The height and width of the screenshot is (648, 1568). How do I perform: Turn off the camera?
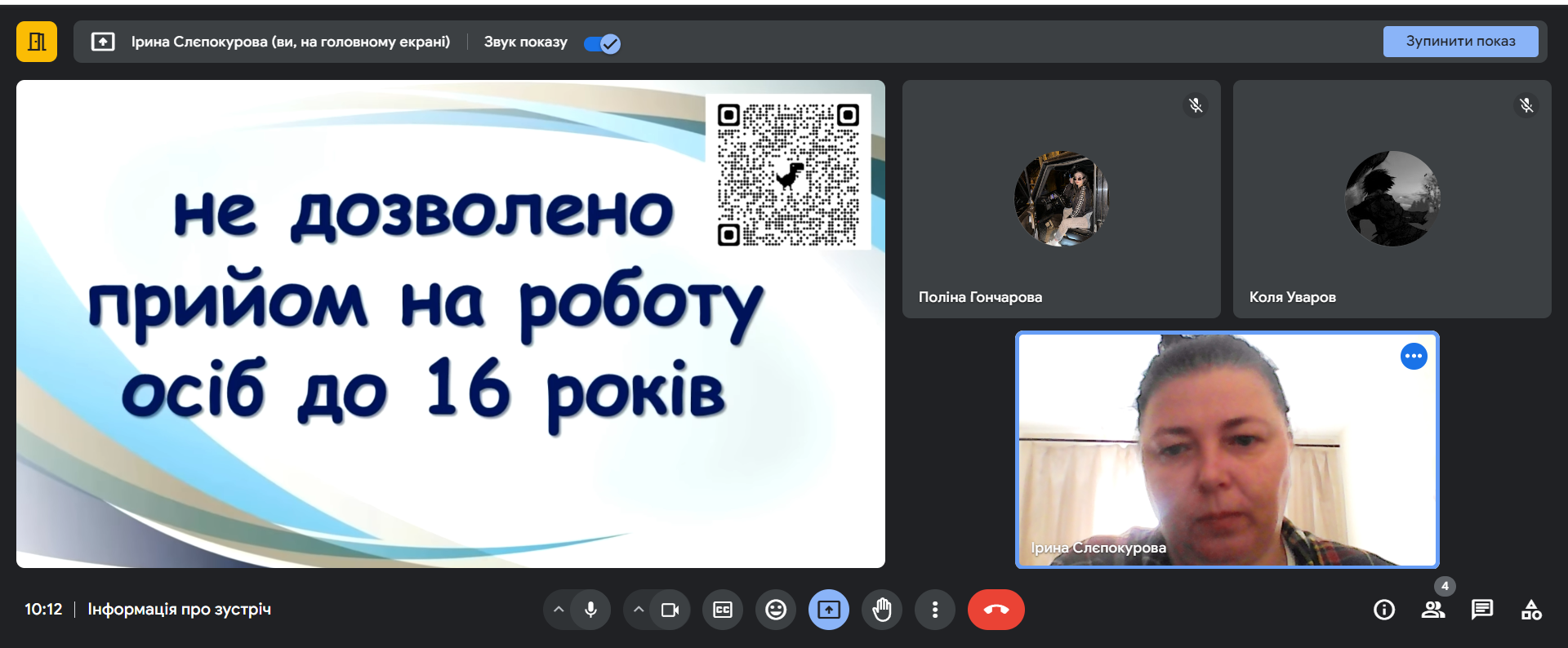coord(670,610)
